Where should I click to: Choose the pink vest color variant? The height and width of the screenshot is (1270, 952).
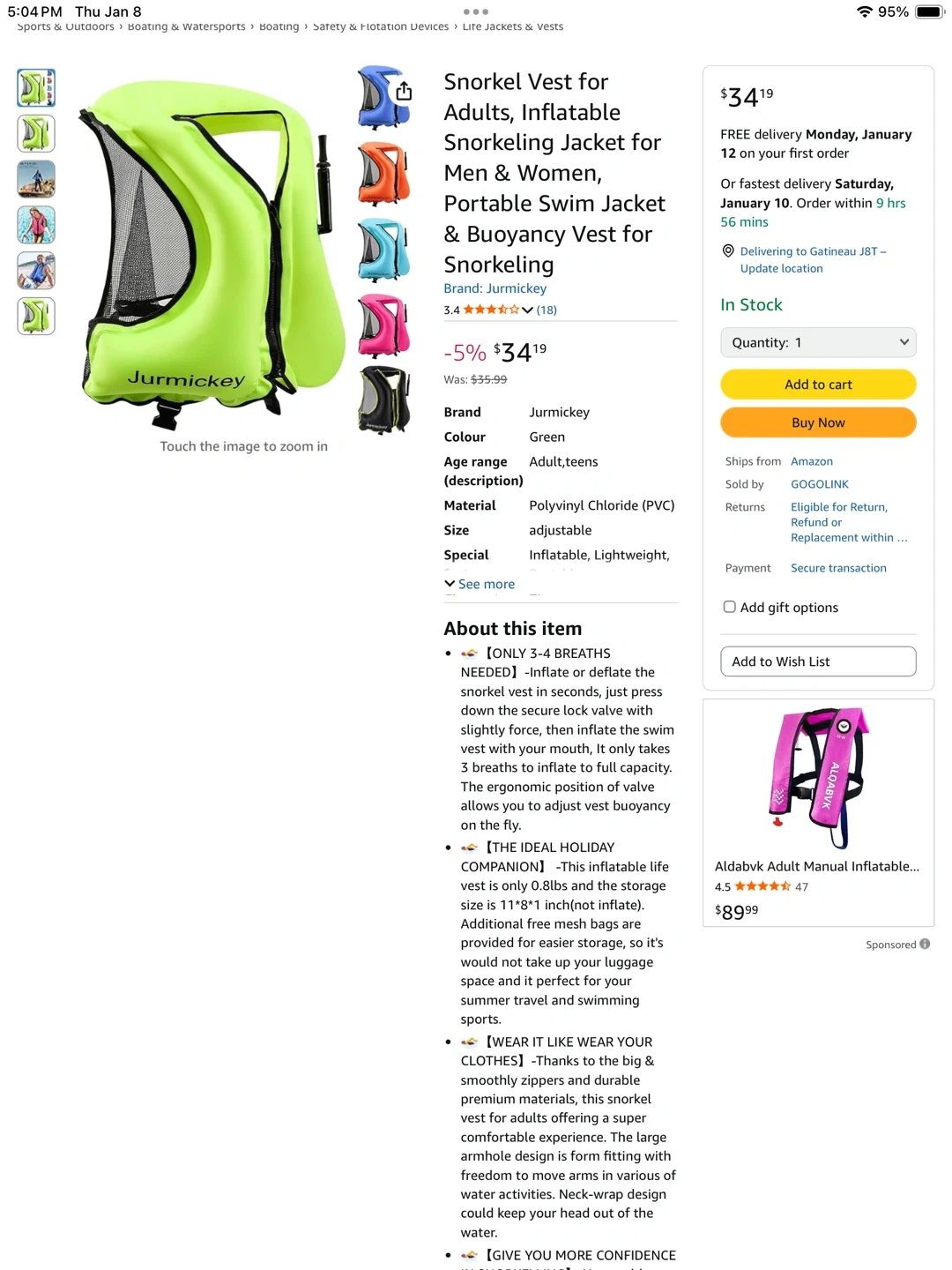click(x=383, y=325)
